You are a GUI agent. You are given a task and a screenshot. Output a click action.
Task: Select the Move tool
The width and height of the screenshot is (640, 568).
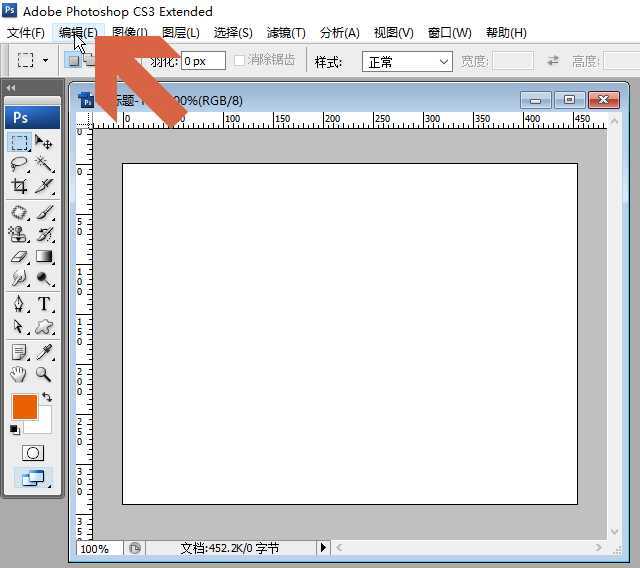click(x=45, y=142)
